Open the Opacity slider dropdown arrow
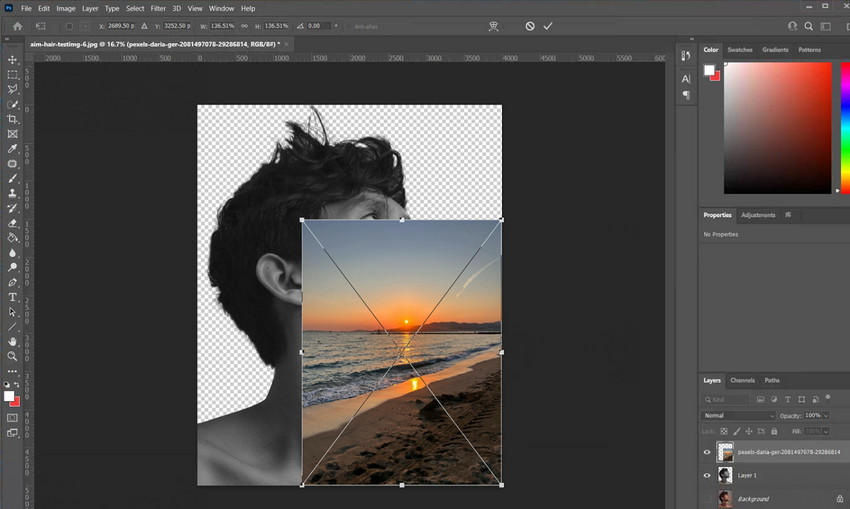Image resolution: width=850 pixels, height=509 pixels. tap(826, 416)
